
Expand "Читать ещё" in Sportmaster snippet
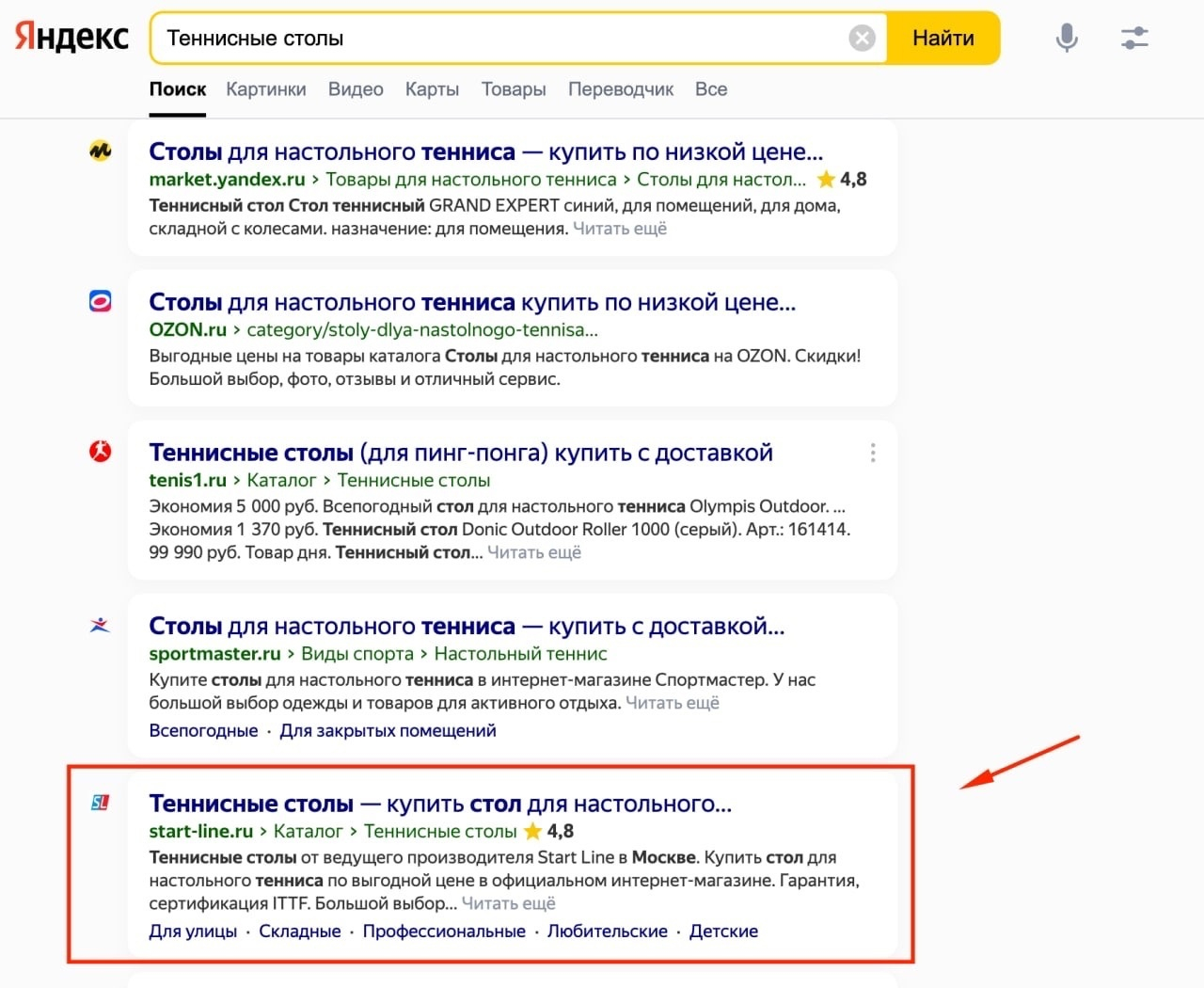(672, 703)
